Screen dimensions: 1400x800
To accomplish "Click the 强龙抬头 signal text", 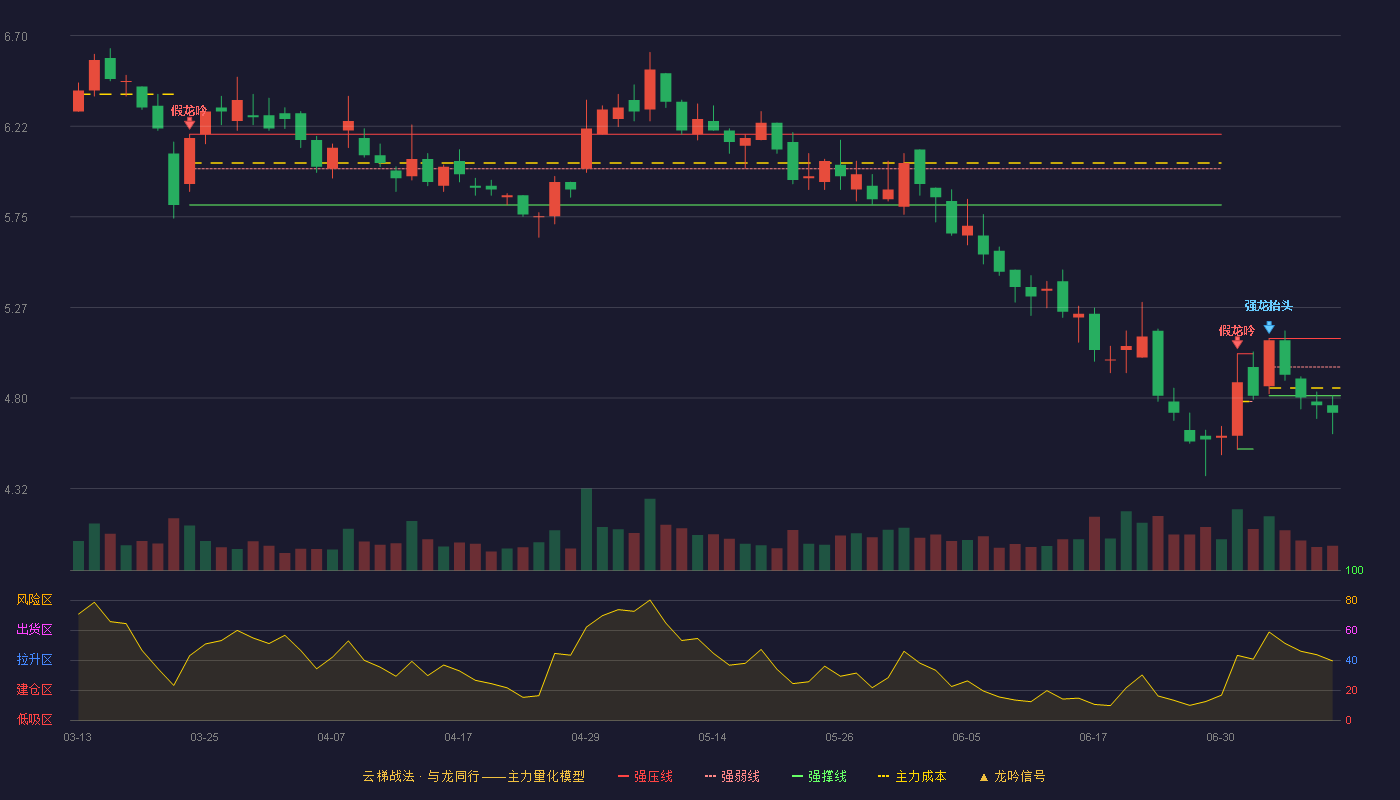I will tap(1269, 306).
